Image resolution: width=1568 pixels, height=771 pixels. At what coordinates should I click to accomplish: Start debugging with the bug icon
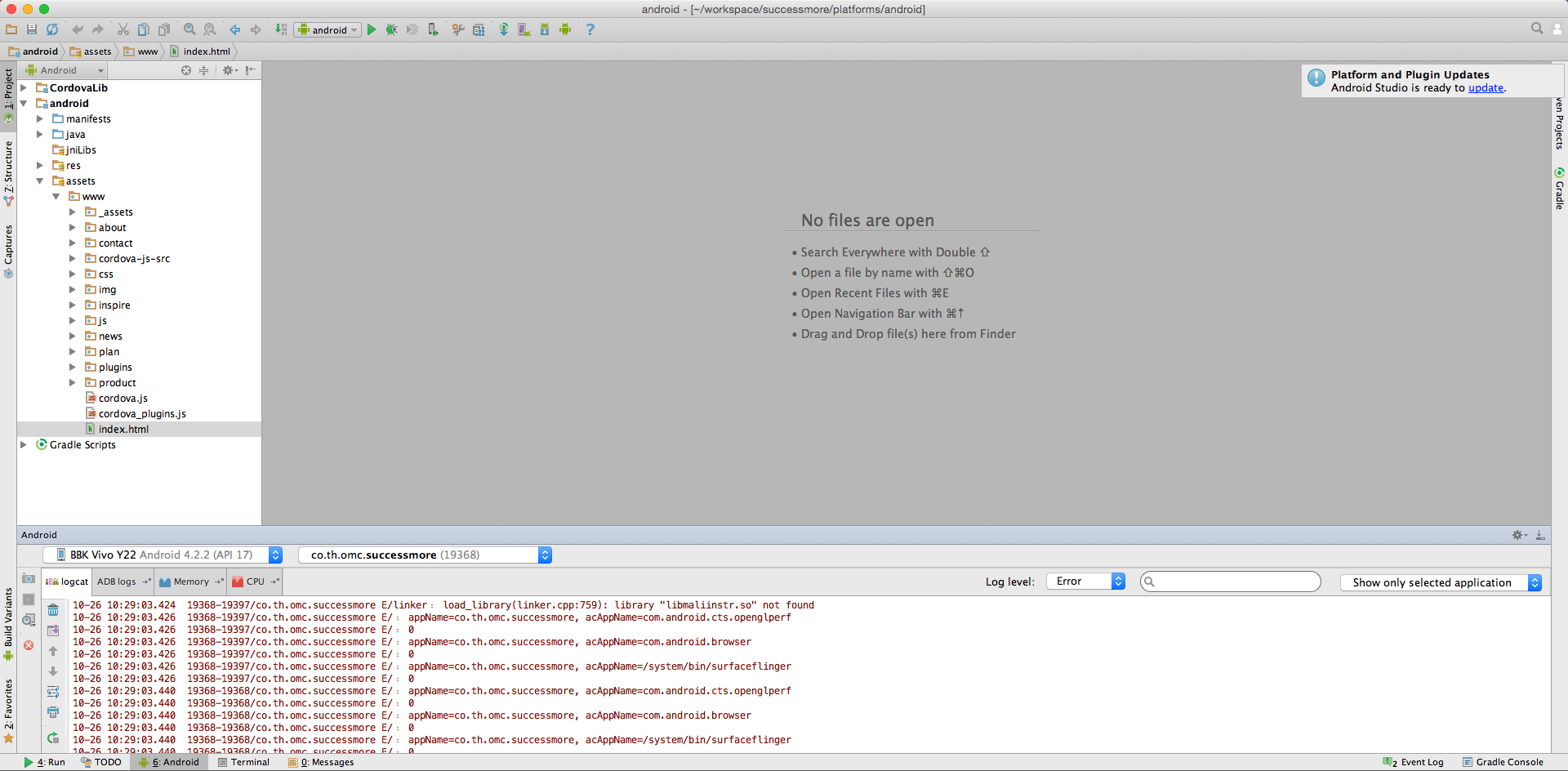[x=392, y=29]
